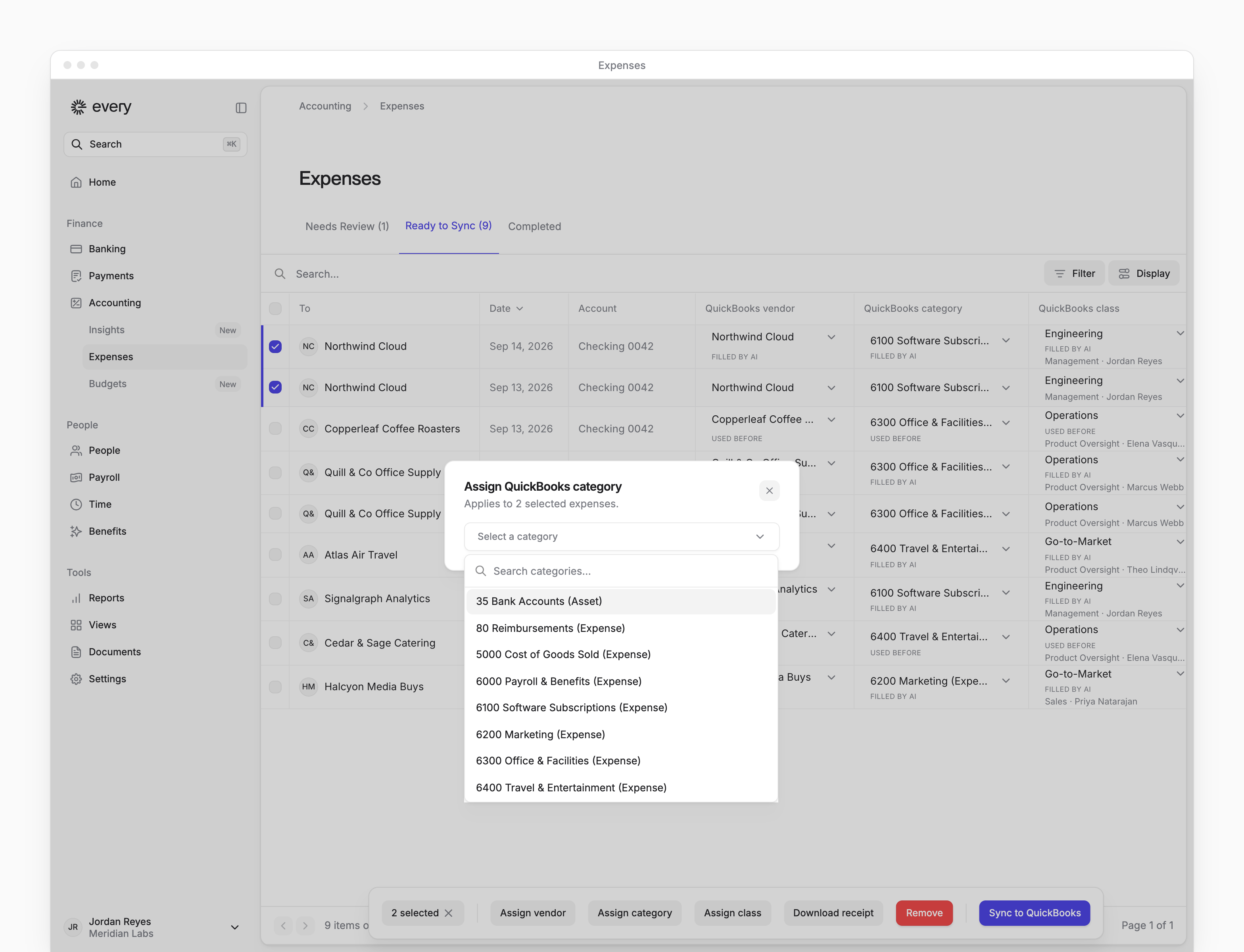This screenshot has height=952, width=1244.
Task: Expand Halcyon 6200 Marketing category dropdown
Action: [1006, 681]
